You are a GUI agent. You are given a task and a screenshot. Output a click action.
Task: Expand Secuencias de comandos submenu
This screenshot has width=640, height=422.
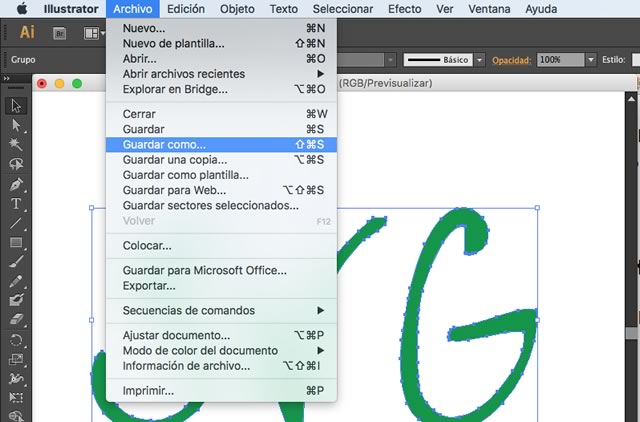click(x=221, y=311)
